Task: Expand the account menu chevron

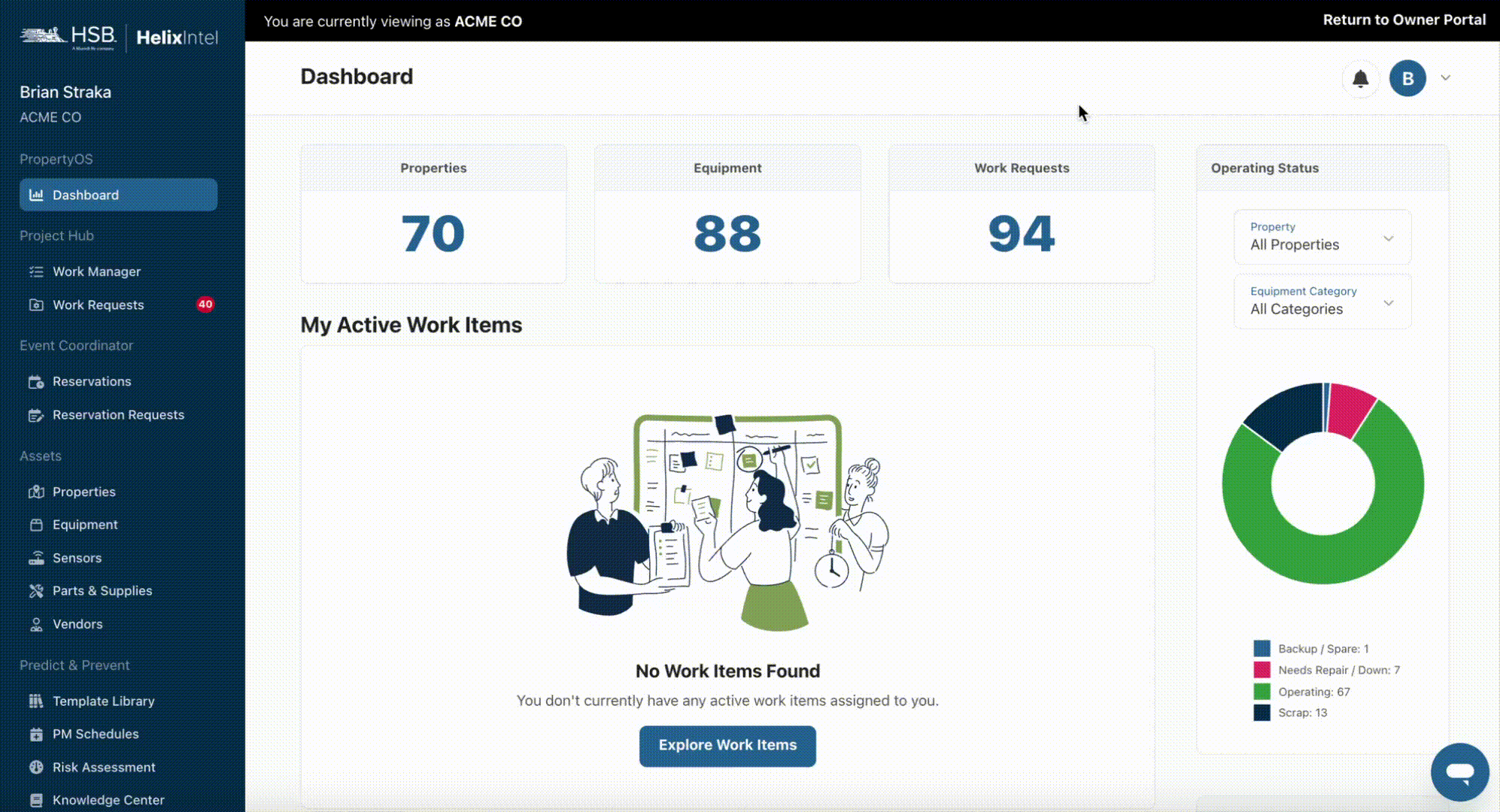Action: pos(1446,77)
